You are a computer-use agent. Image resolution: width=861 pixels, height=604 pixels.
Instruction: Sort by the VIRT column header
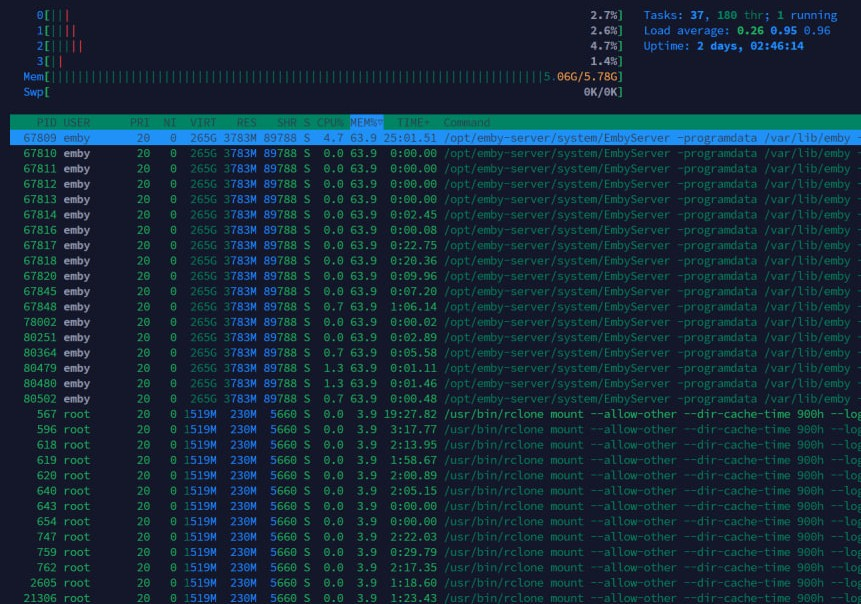(203, 122)
